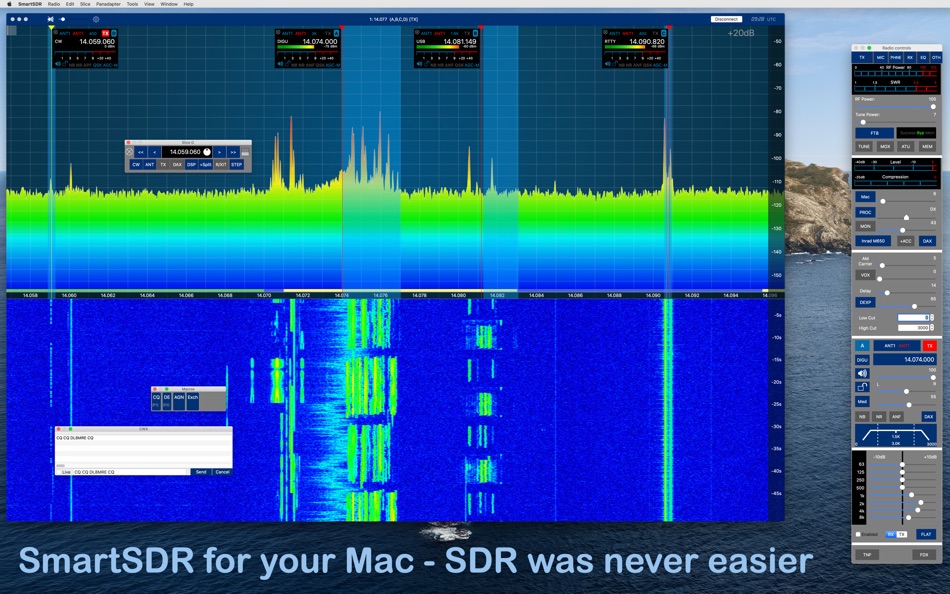The image size is (950, 594).
Task: Click the ATU button
Action: point(905,147)
